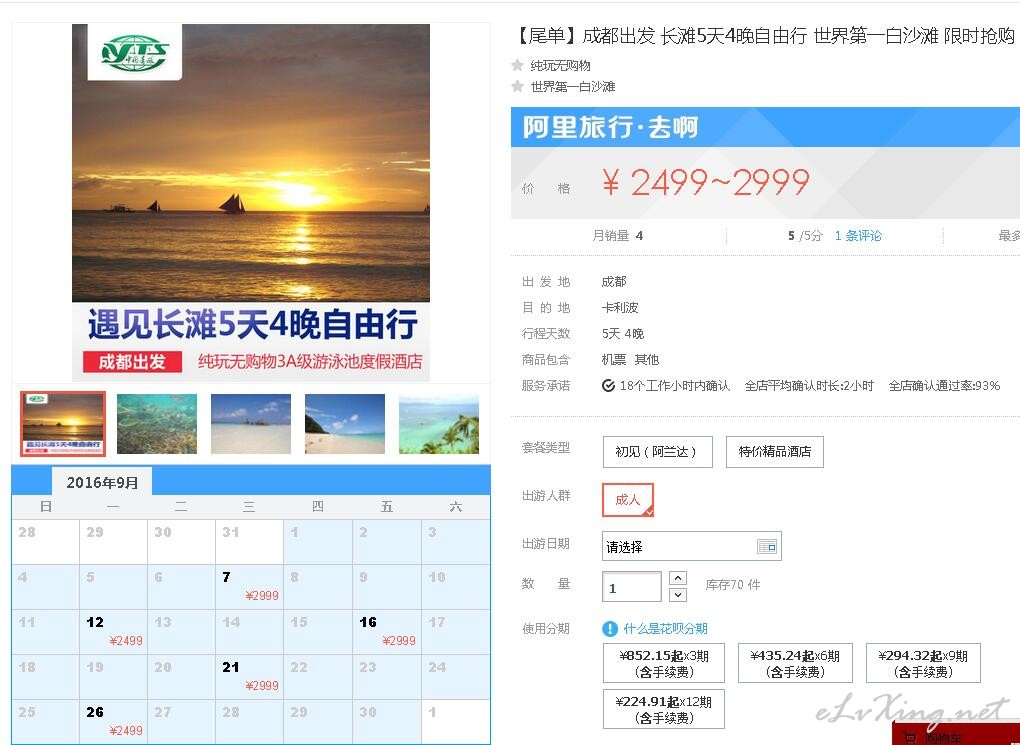Choose the ¥294.32起x9期 installment option
1020x745 pixels.
point(923,663)
